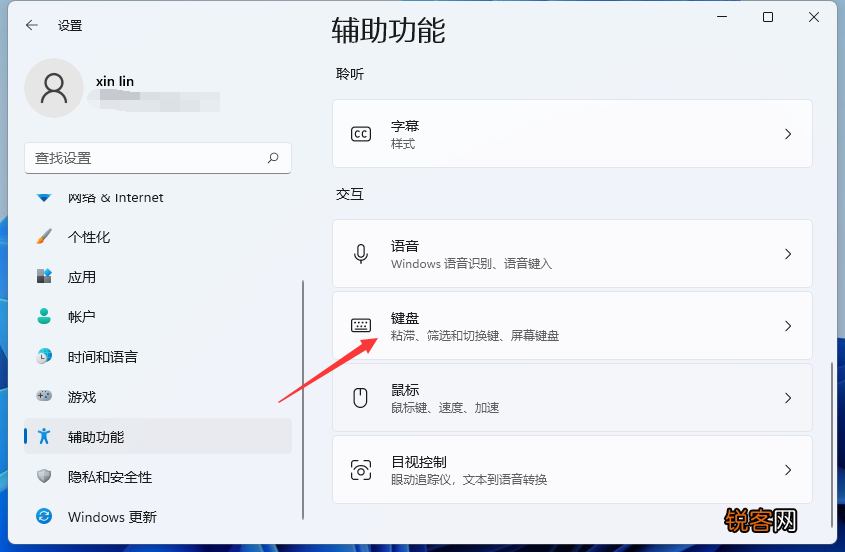Click the main content scrollbar
This screenshot has height=552, width=845.
point(832,445)
